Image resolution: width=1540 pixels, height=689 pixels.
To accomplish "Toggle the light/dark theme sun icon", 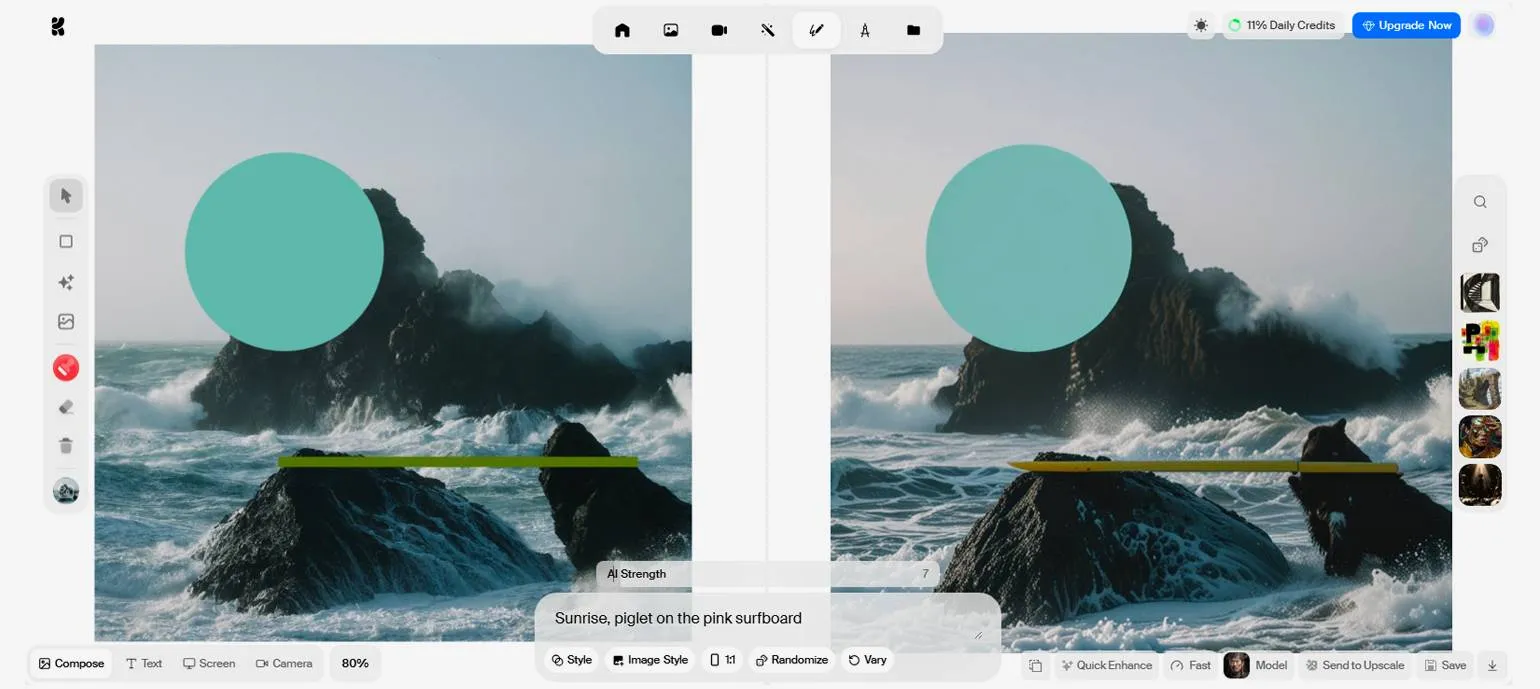I will click(x=1201, y=25).
